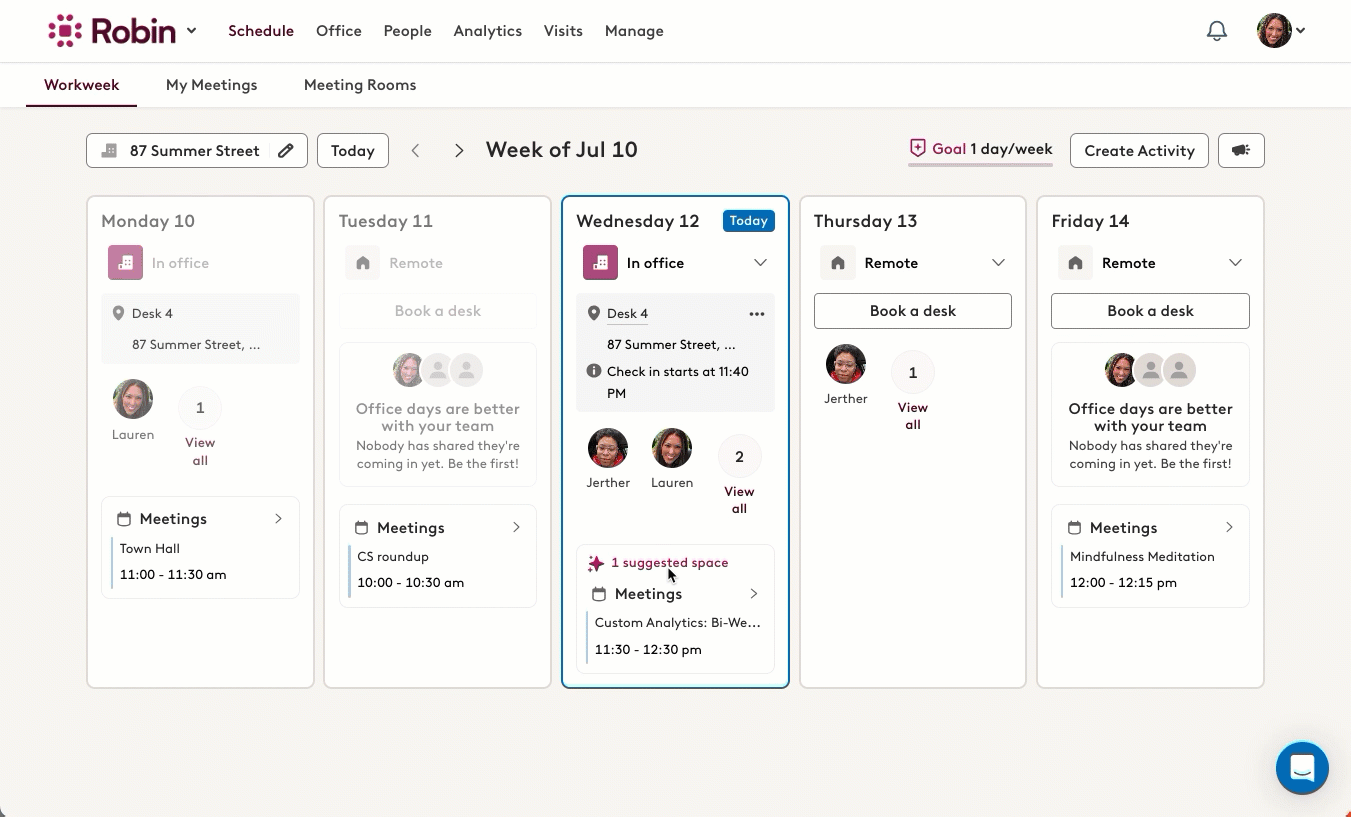Book a desk for Tuesday
Image resolution: width=1351 pixels, height=817 pixels.
point(438,311)
